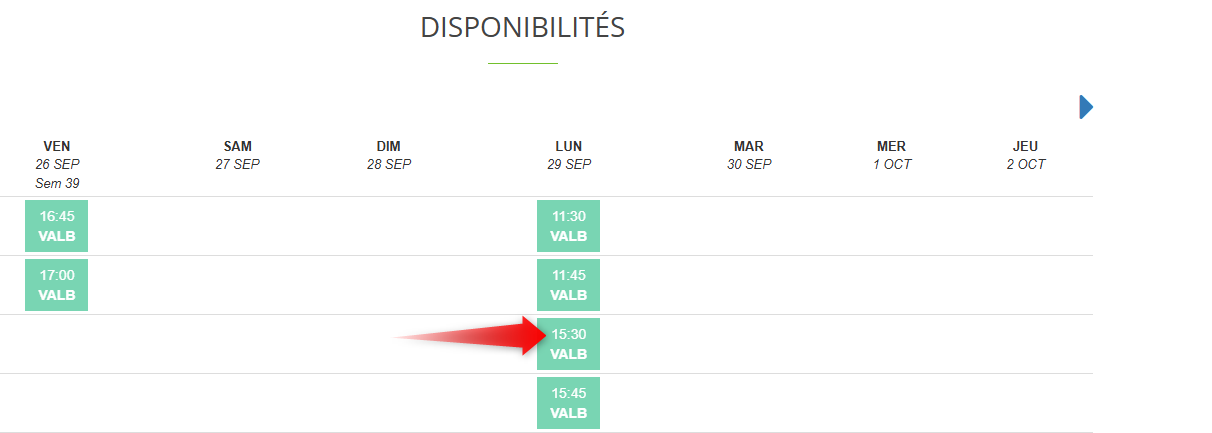Select the DIM day column header
Viewport: 1212px width, 433px height.
[x=389, y=146]
